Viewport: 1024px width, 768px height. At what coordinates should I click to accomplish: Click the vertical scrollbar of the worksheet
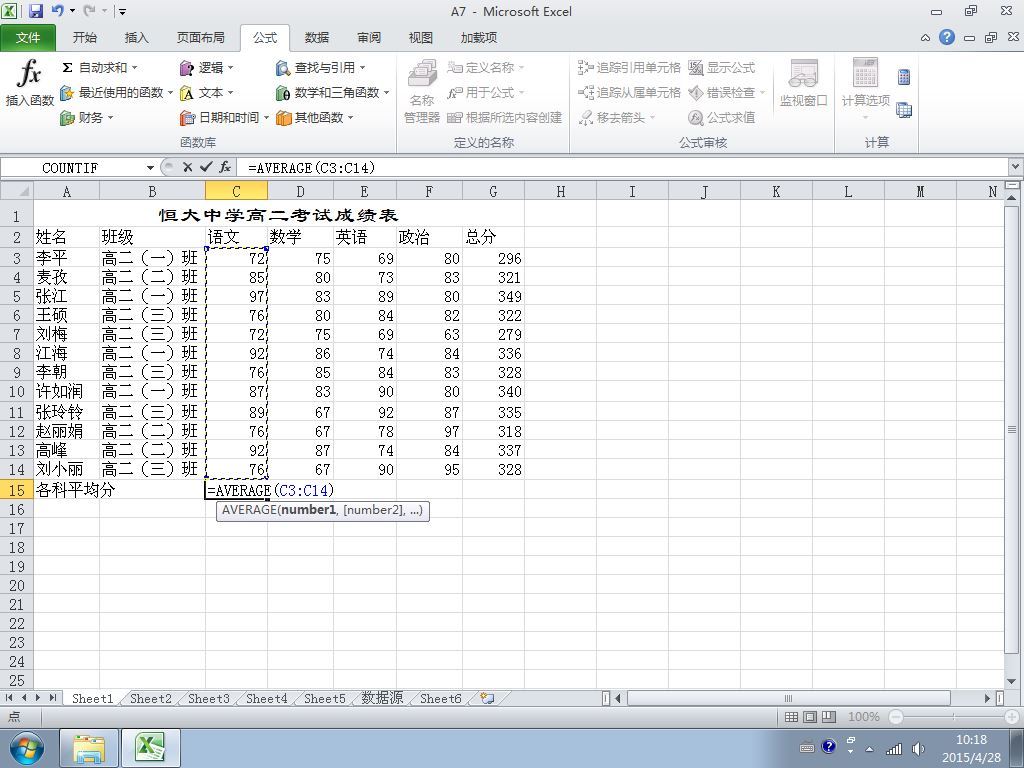1012,429
